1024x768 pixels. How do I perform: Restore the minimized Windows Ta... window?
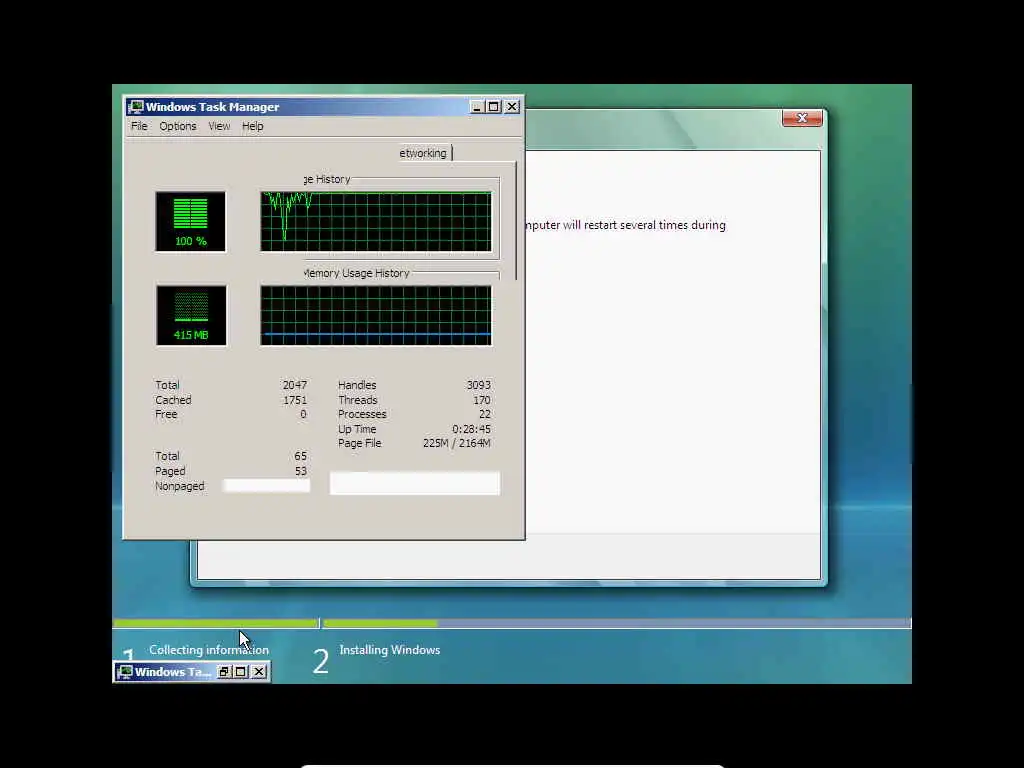[224, 671]
